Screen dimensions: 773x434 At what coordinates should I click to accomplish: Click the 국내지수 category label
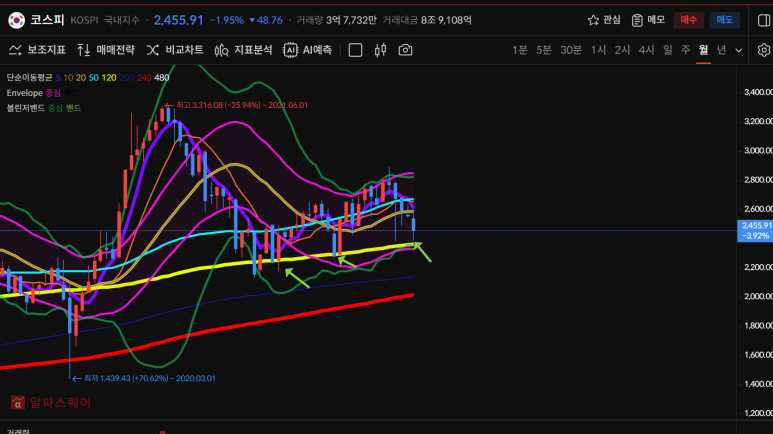[x=122, y=20]
